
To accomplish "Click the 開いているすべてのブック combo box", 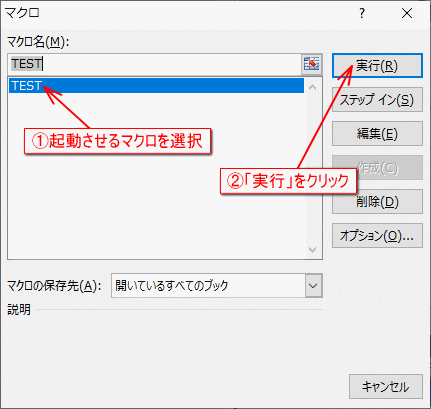I will [217, 286].
